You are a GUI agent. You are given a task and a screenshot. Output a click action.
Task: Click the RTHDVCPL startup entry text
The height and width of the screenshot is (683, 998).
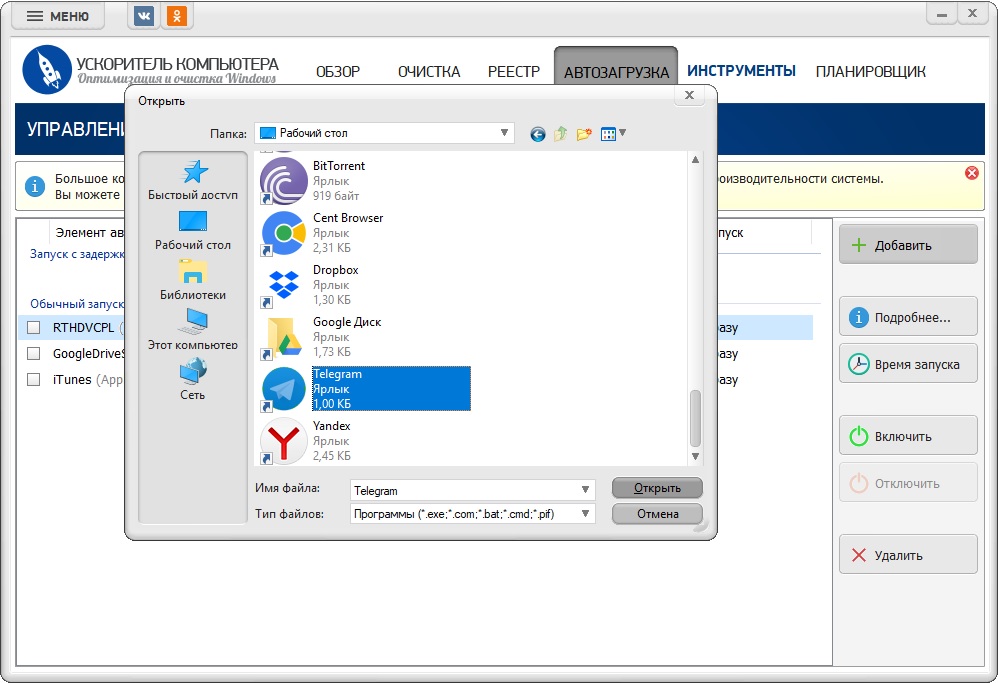pyautogui.click(x=83, y=328)
